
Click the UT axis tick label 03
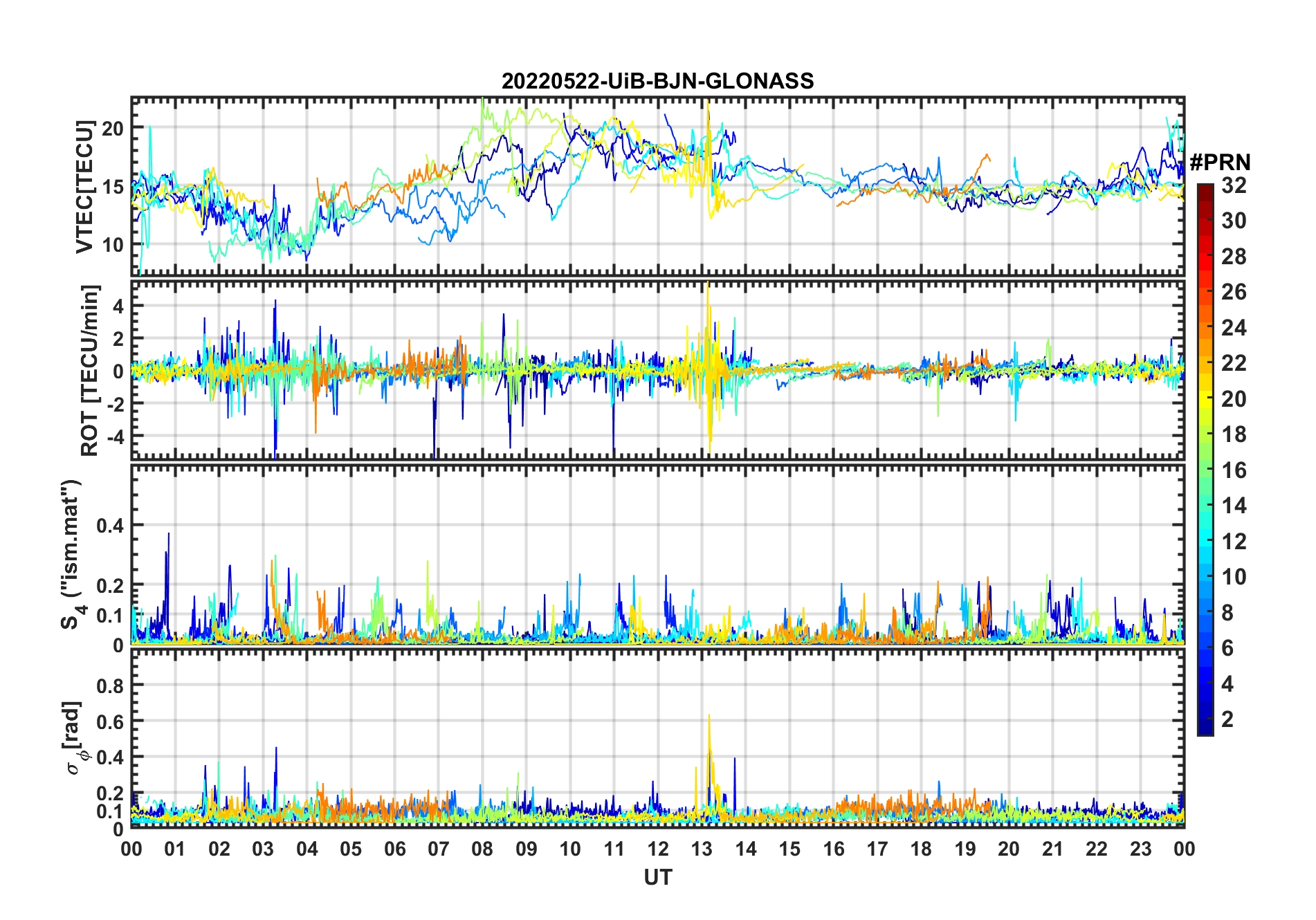coord(263,849)
